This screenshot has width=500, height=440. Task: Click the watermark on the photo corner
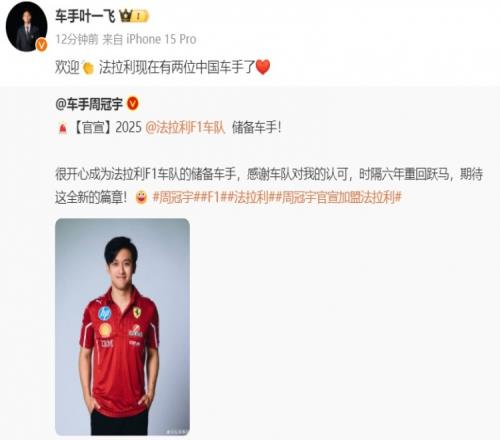[x=177, y=432]
